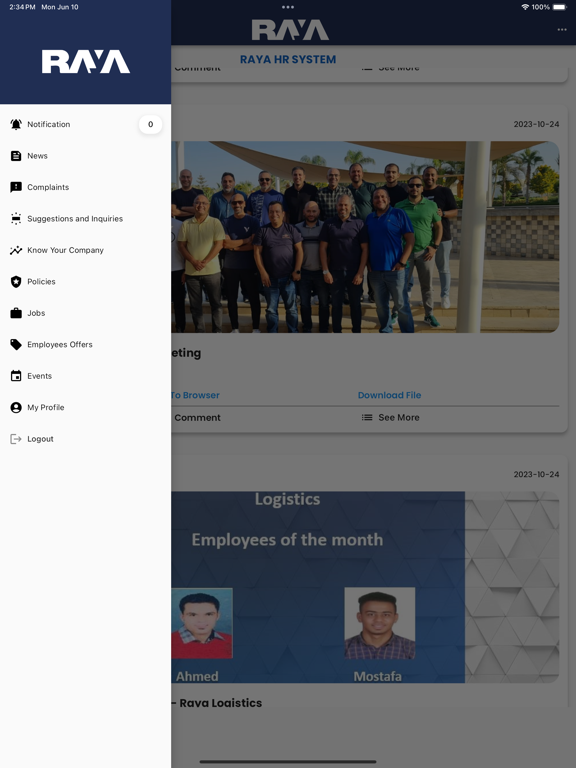
Task: Click the RAYA HR SYSTEM title
Action: point(288,59)
